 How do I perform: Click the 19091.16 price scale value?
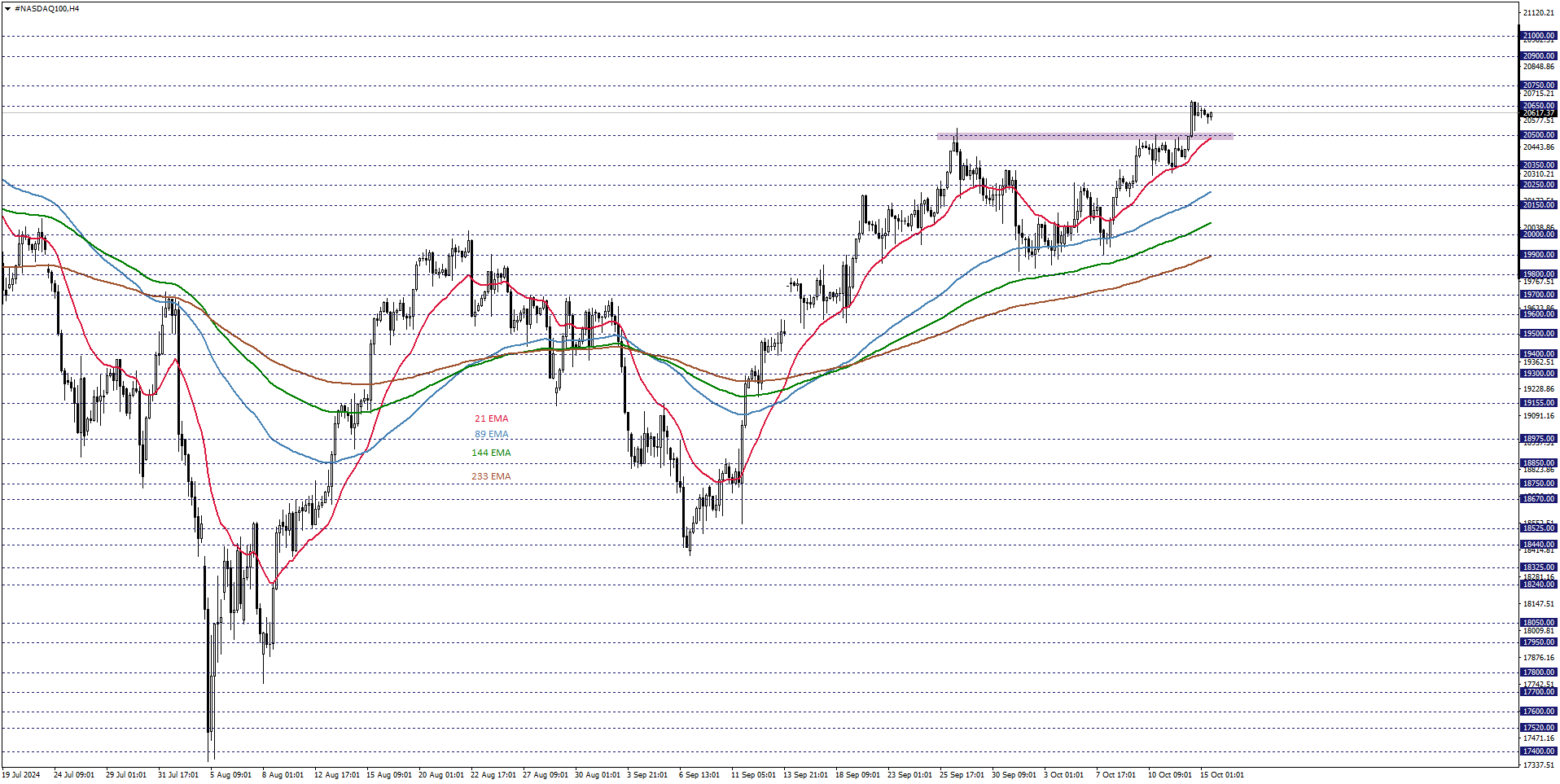tap(1538, 416)
